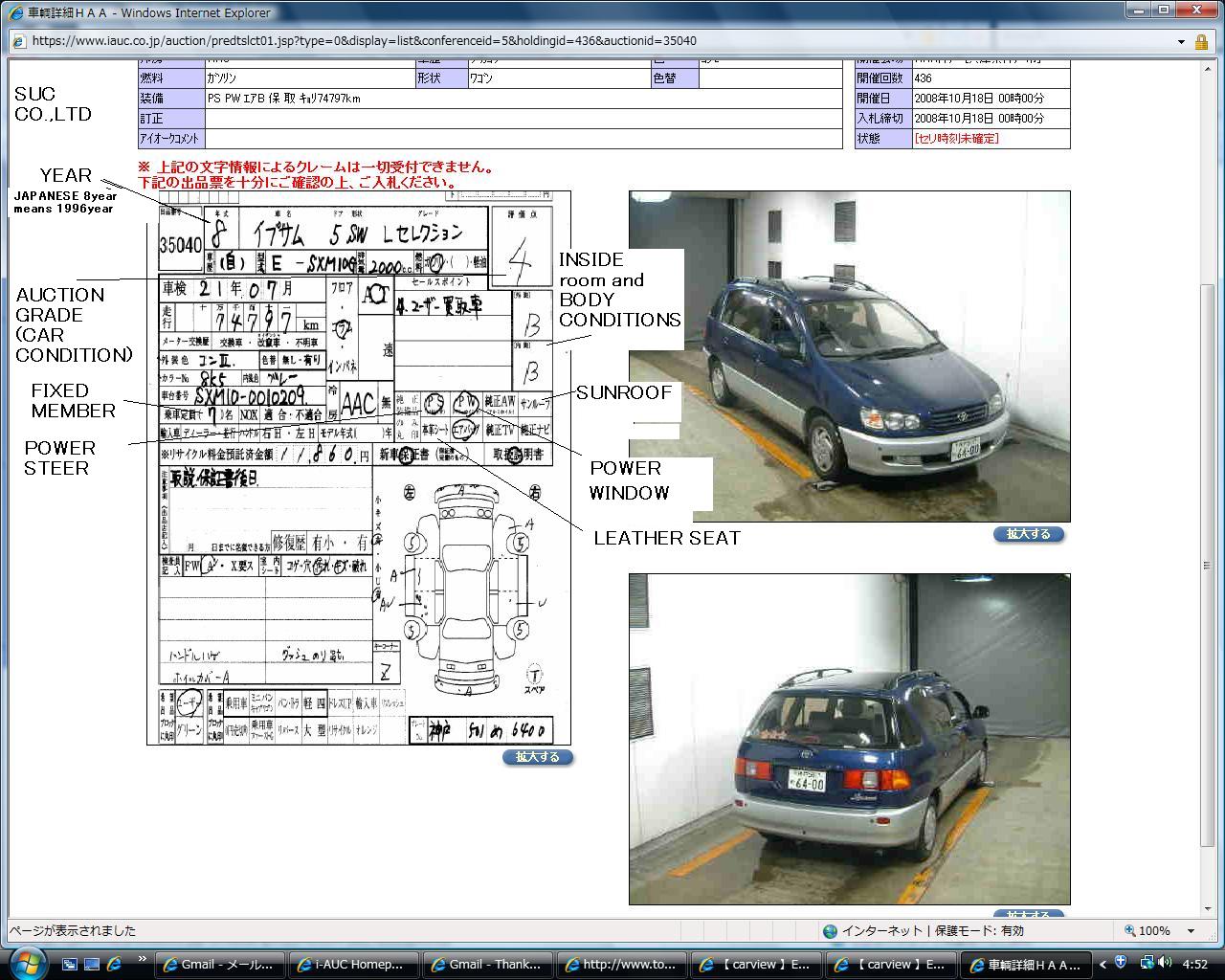Launch Internet Explorer from quick launch
The height and width of the screenshot is (980, 1225).
114,964
